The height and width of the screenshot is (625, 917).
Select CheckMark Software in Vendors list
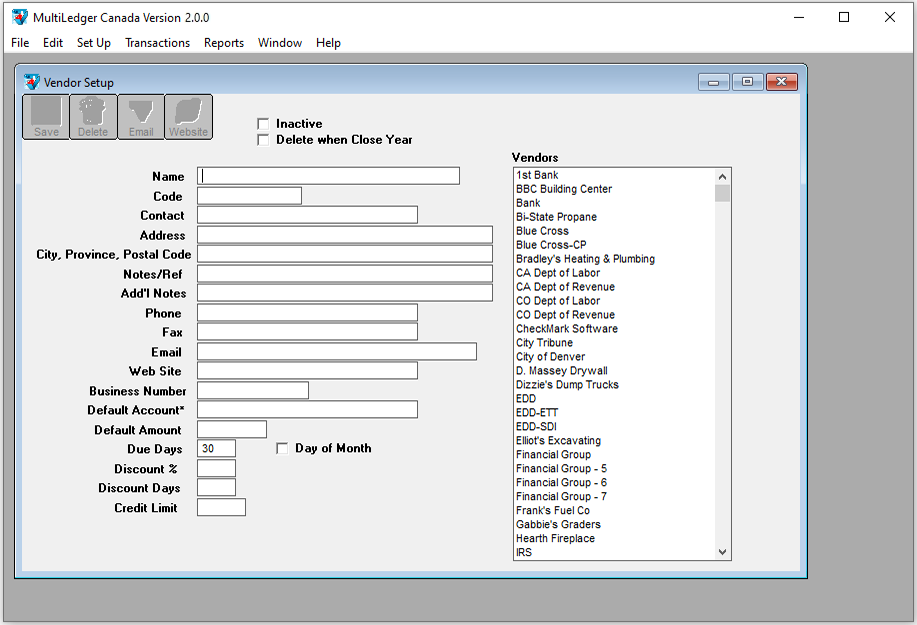pos(566,329)
